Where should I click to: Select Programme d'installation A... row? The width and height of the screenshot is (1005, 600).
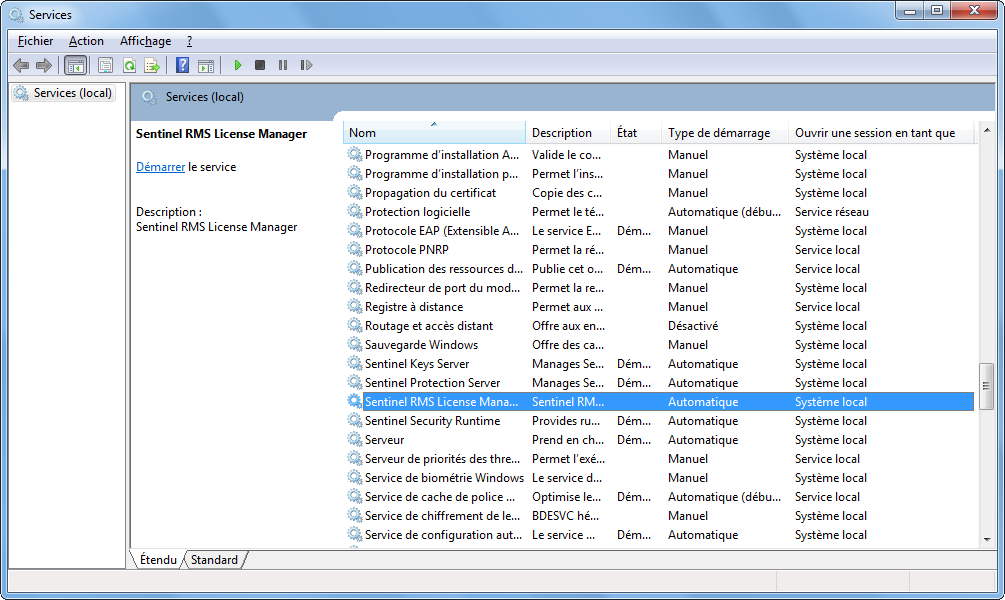660,154
